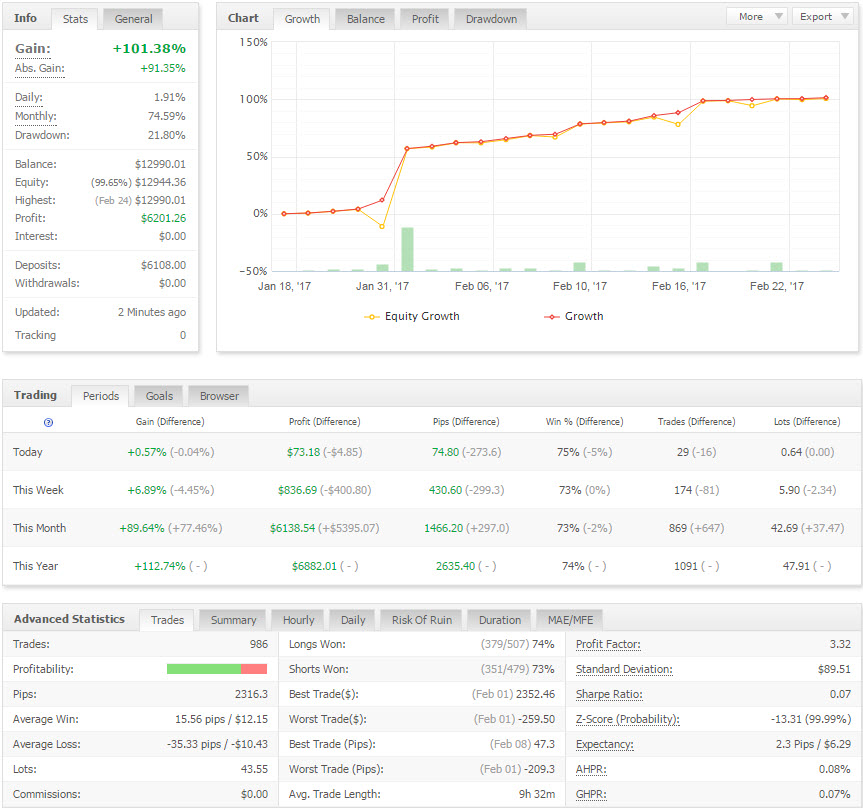The width and height of the screenshot is (863, 808).
Task: Click the Gain label link
Action: (33, 49)
